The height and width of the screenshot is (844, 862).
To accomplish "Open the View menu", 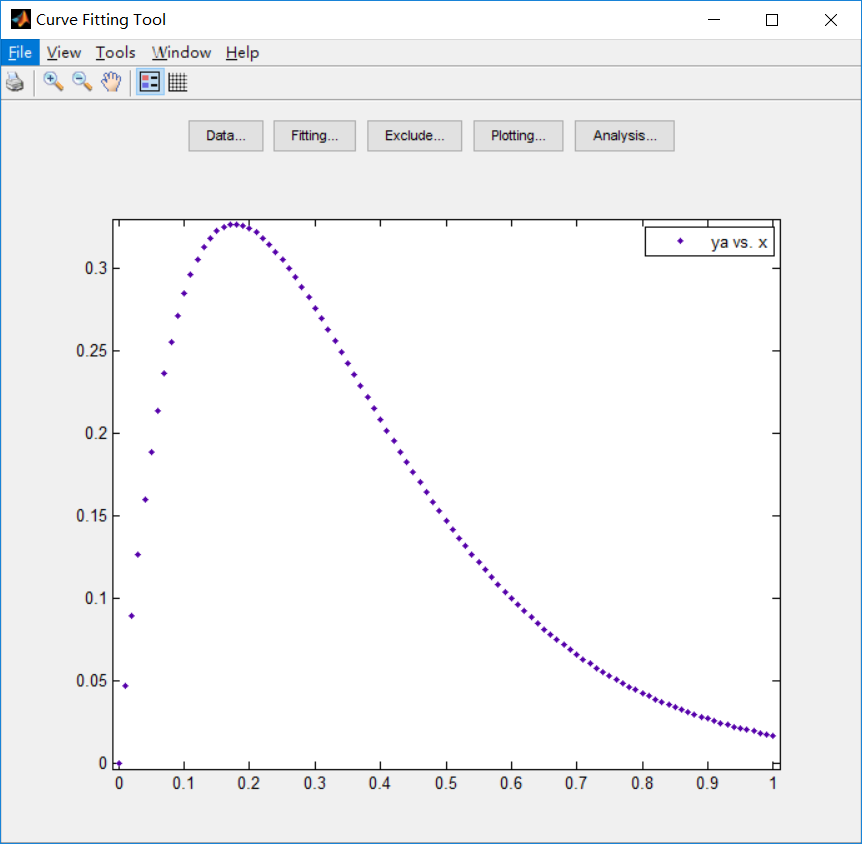I will click(x=63, y=52).
